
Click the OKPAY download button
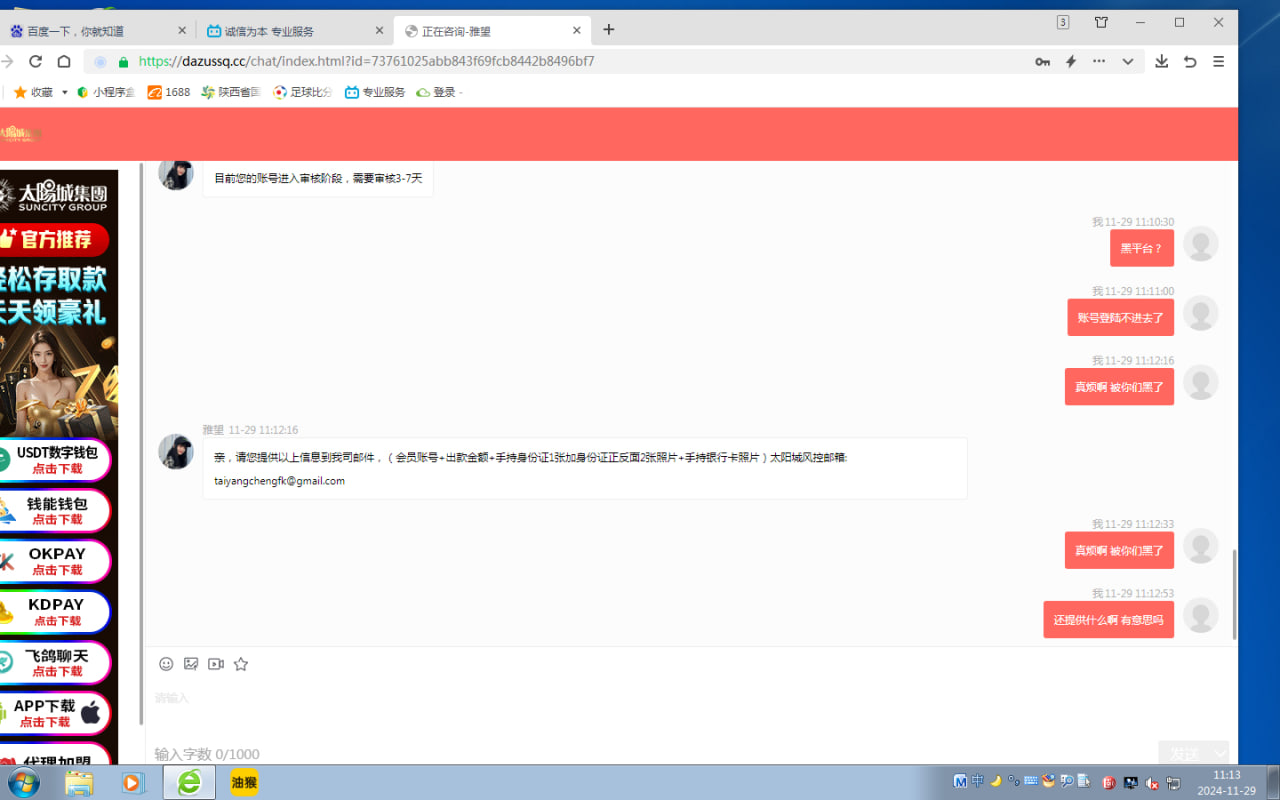click(55, 561)
